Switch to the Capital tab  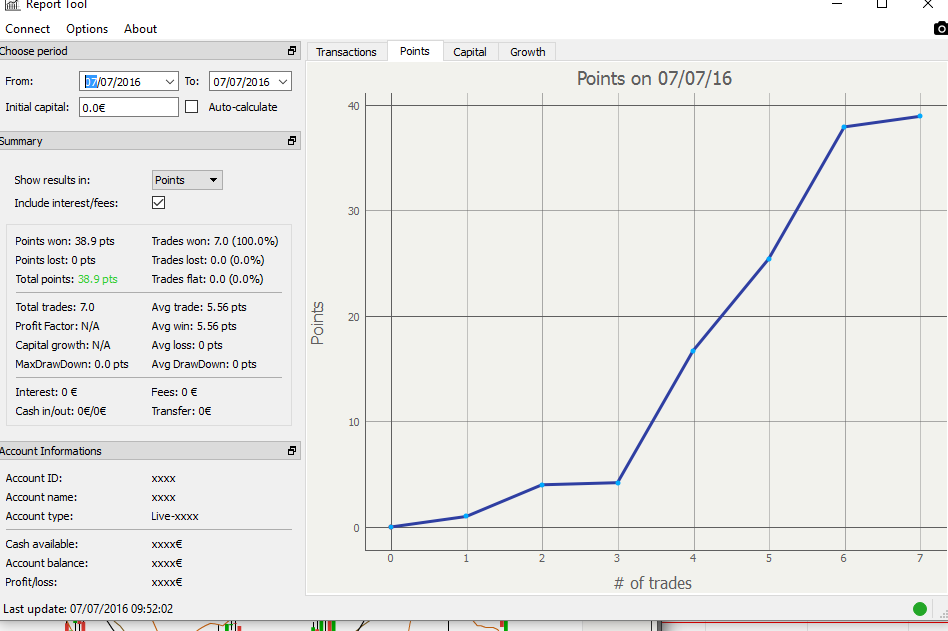[x=470, y=52]
